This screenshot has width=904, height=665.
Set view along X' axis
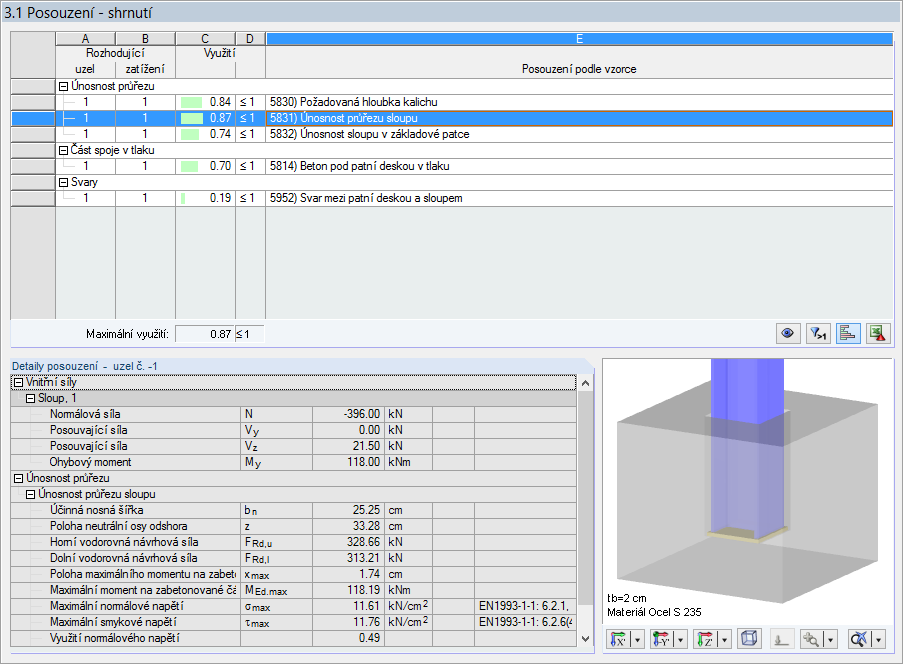click(x=619, y=639)
